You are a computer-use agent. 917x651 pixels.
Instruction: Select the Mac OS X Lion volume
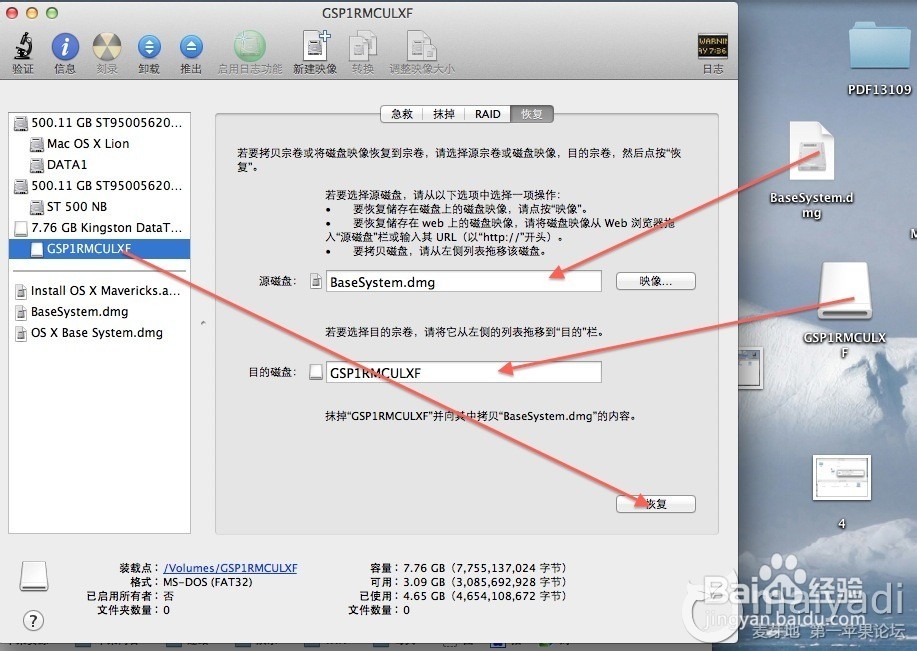point(87,144)
